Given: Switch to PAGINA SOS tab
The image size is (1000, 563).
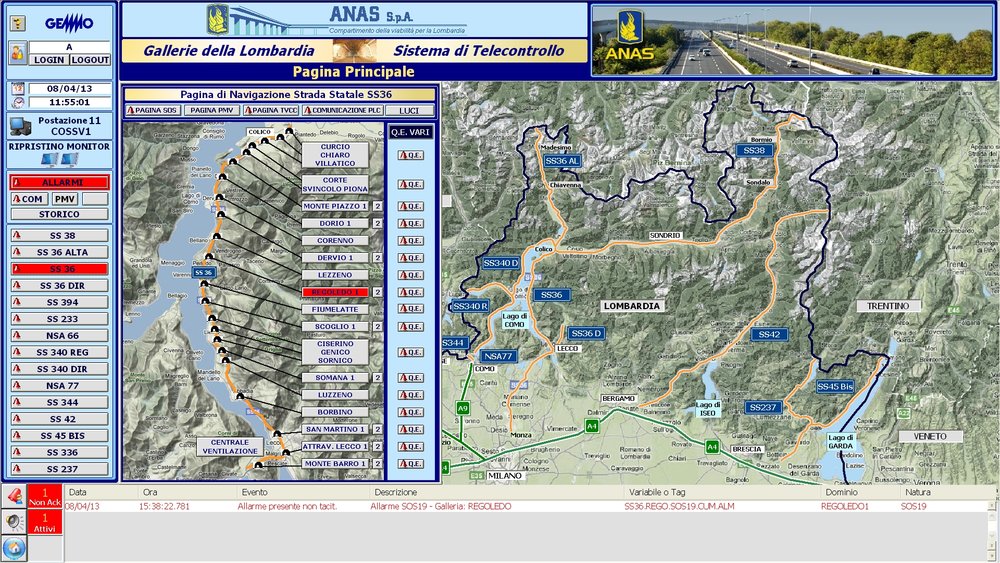Looking at the screenshot, I should click(x=152, y=110).
